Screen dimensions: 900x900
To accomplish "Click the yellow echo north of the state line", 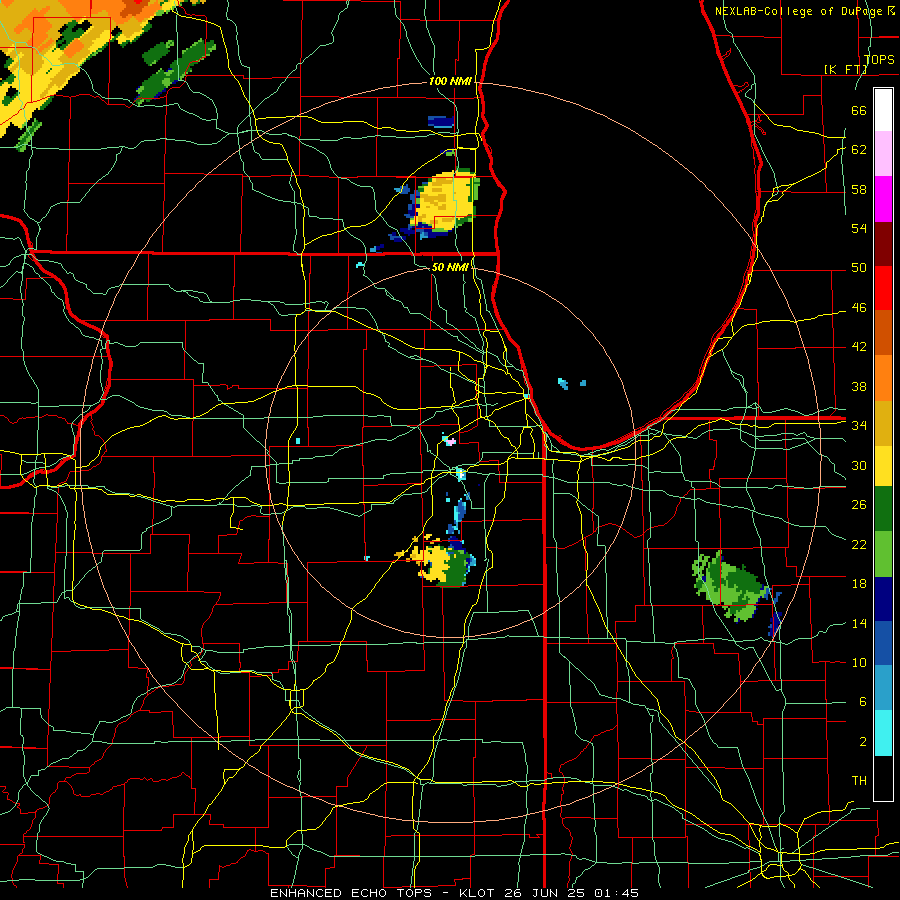I will [444, 202].
